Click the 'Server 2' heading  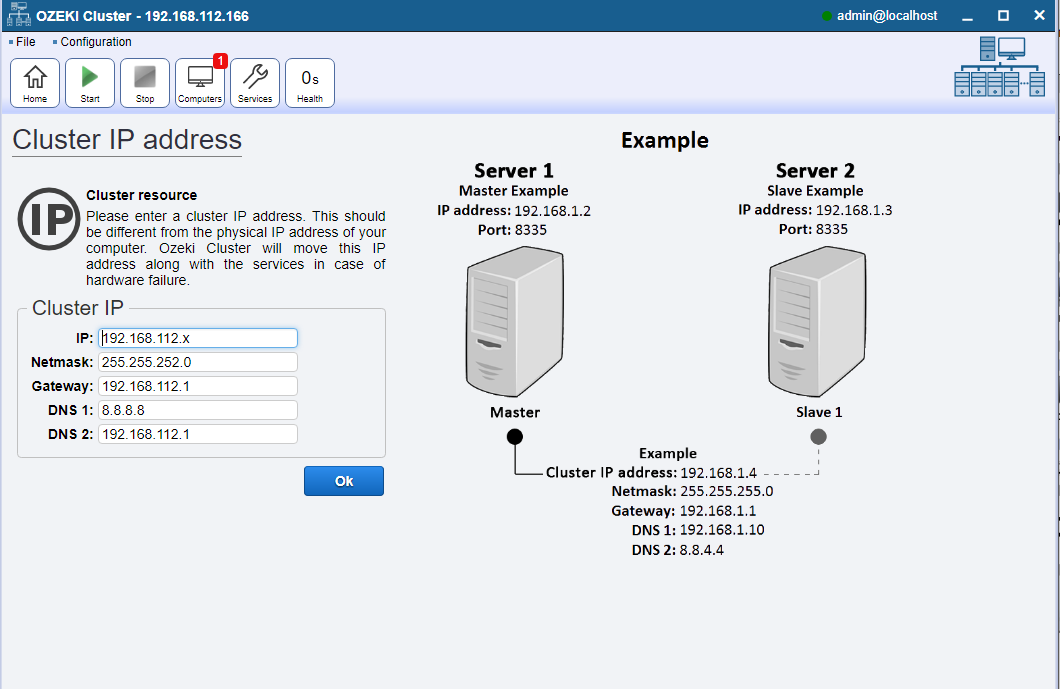pyautogui.click(x=815, y=170)
